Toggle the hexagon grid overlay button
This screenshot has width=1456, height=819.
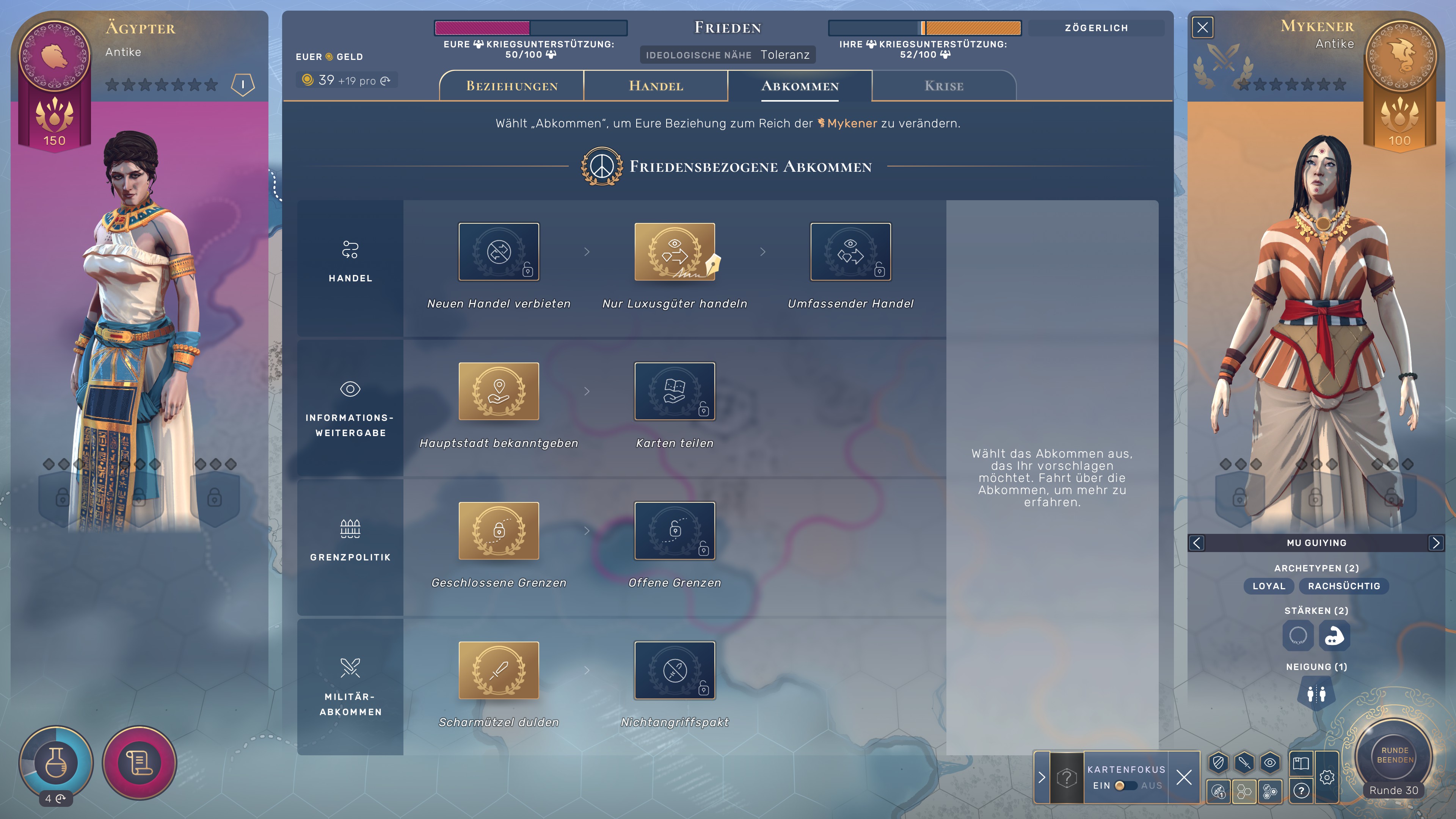1244,791
